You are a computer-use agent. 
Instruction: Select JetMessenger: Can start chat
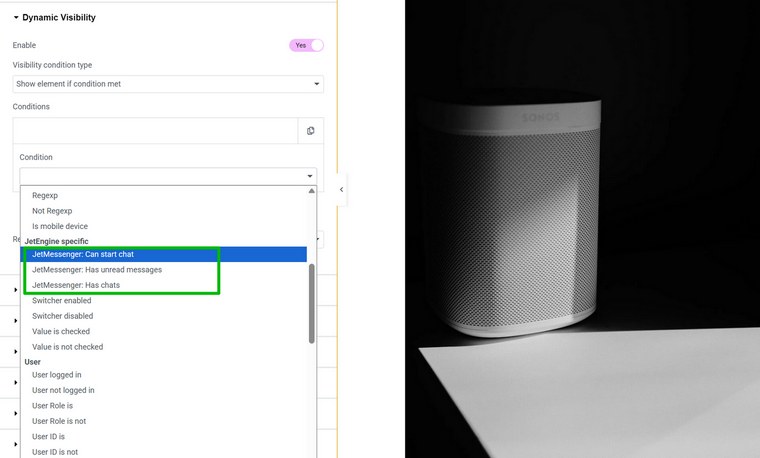click(x=164, y=254)
